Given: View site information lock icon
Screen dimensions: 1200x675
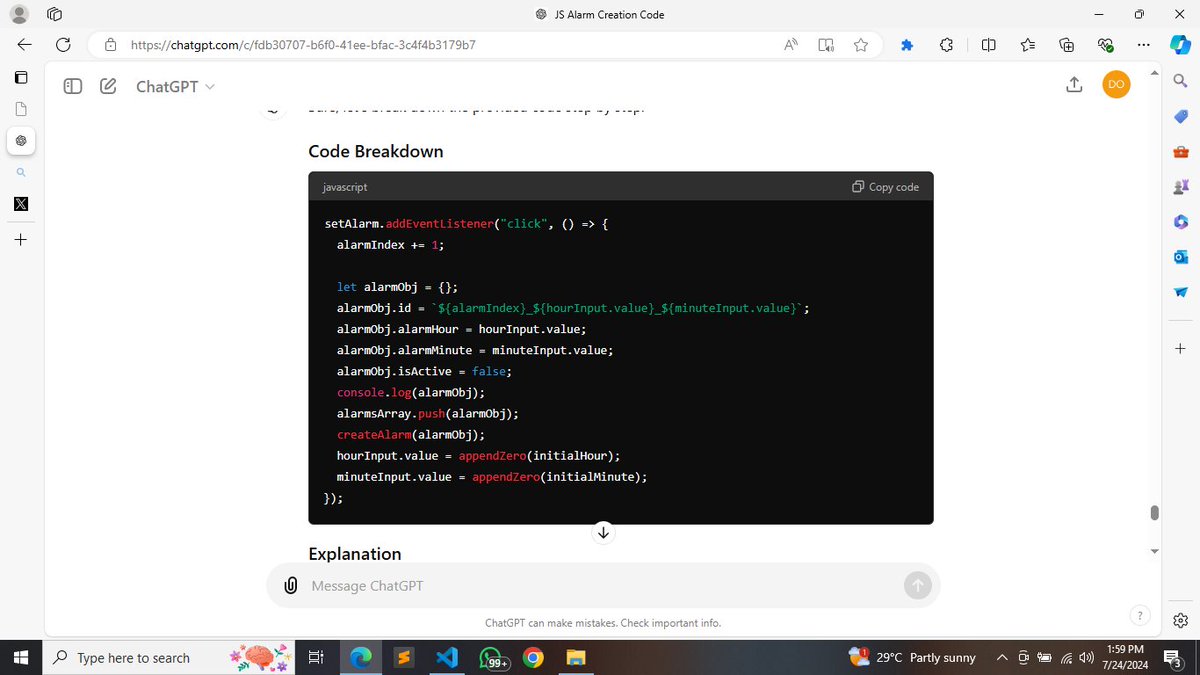Looking at the screenshot, I should (x=111, y=45).
